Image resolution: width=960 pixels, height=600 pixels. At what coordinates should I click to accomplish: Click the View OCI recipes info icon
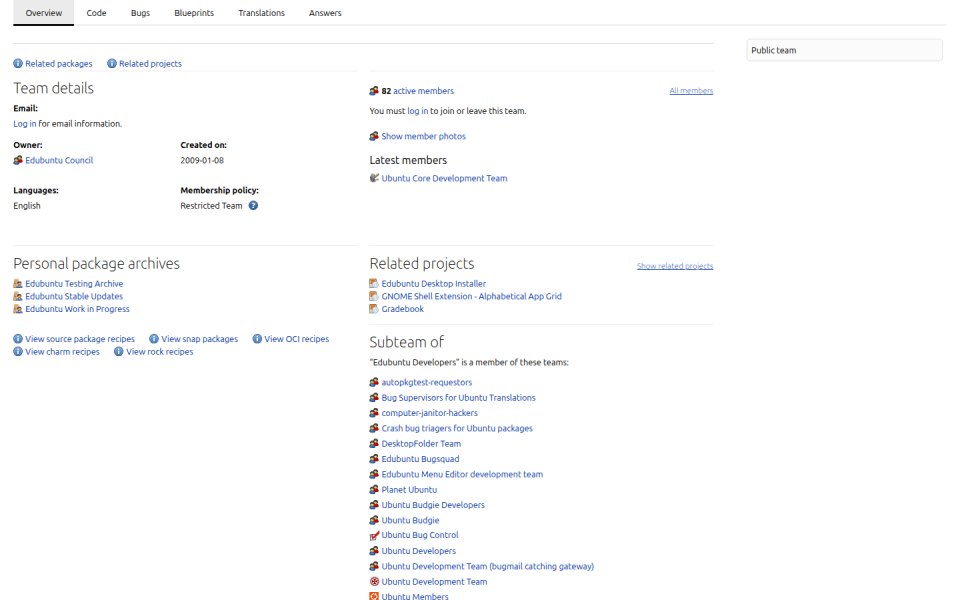pyautogui.click(x=257, y=339)
